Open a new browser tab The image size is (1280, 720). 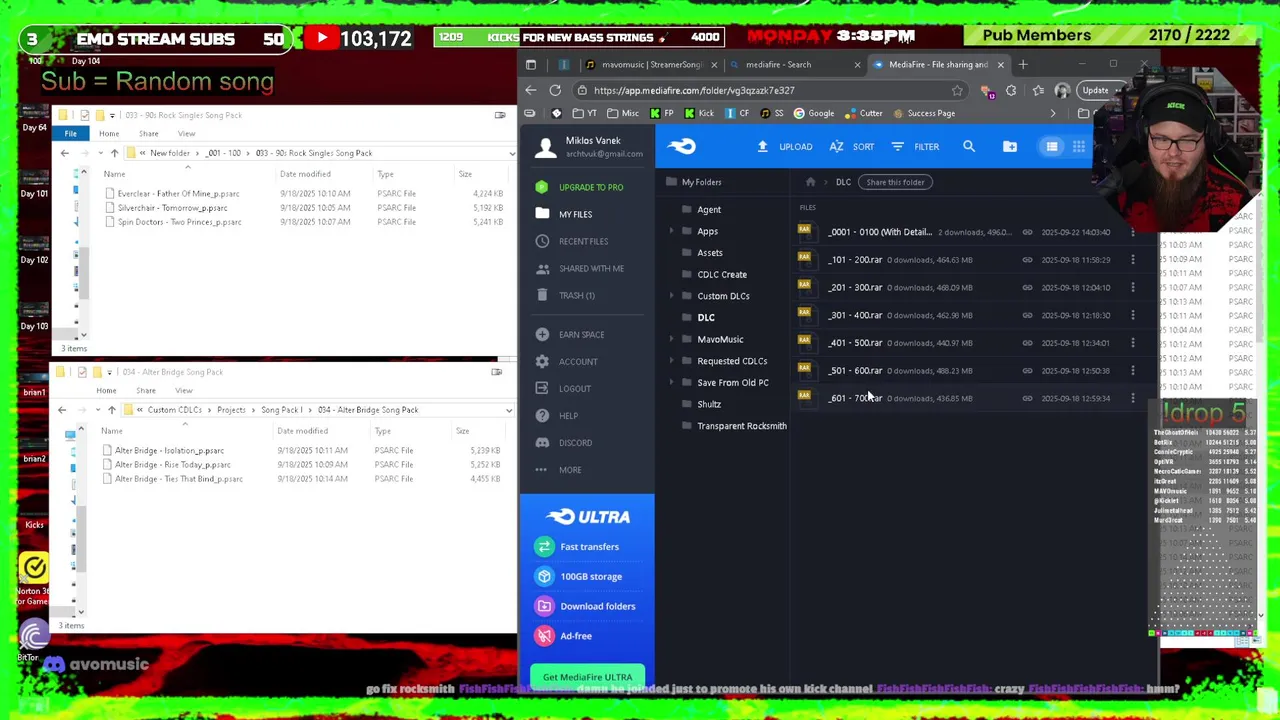click(1023, 65)
